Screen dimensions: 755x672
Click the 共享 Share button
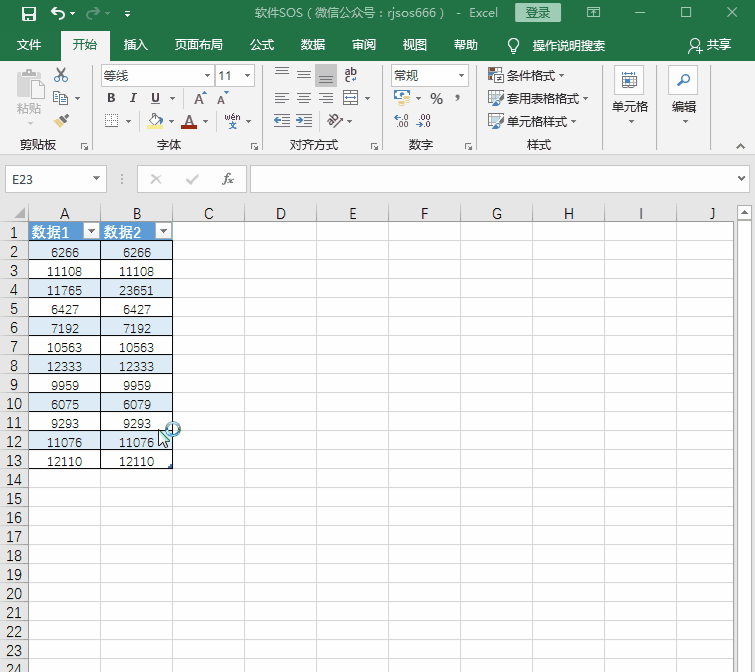pos(709,45)
